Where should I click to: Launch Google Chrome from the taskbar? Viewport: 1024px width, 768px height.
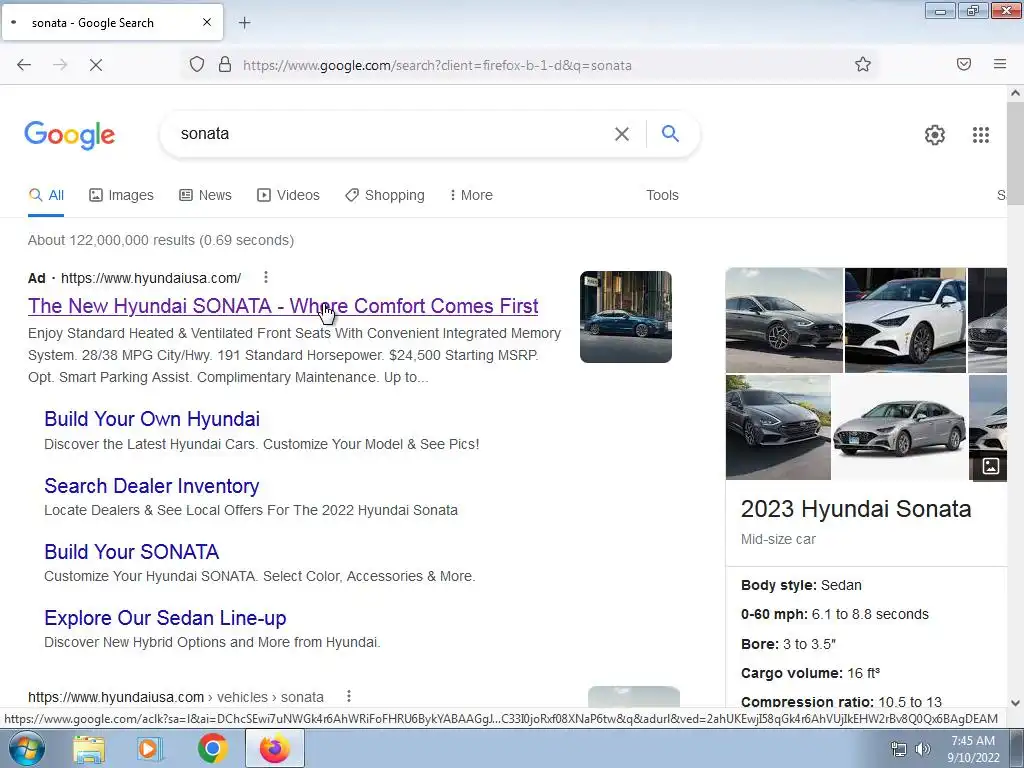(x=212, y=749)
